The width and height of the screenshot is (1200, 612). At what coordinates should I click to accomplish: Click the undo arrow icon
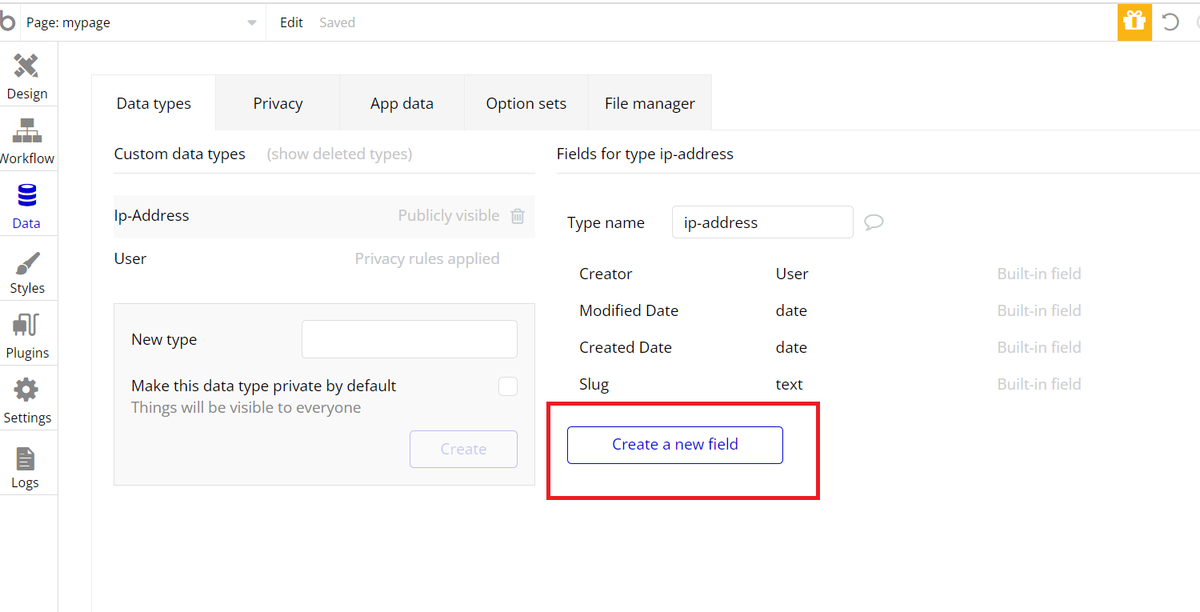coord(1170,22)
